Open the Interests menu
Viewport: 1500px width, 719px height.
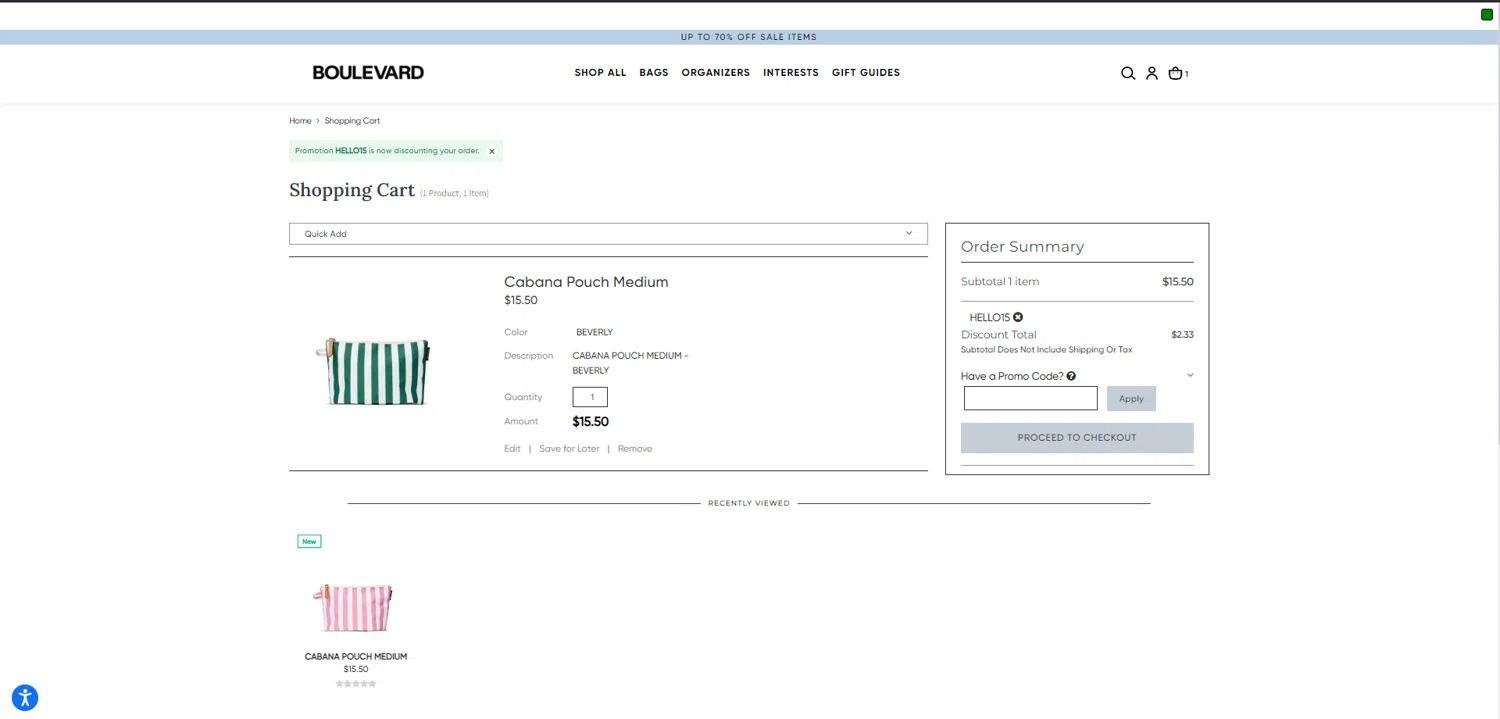tap(791, 73)
